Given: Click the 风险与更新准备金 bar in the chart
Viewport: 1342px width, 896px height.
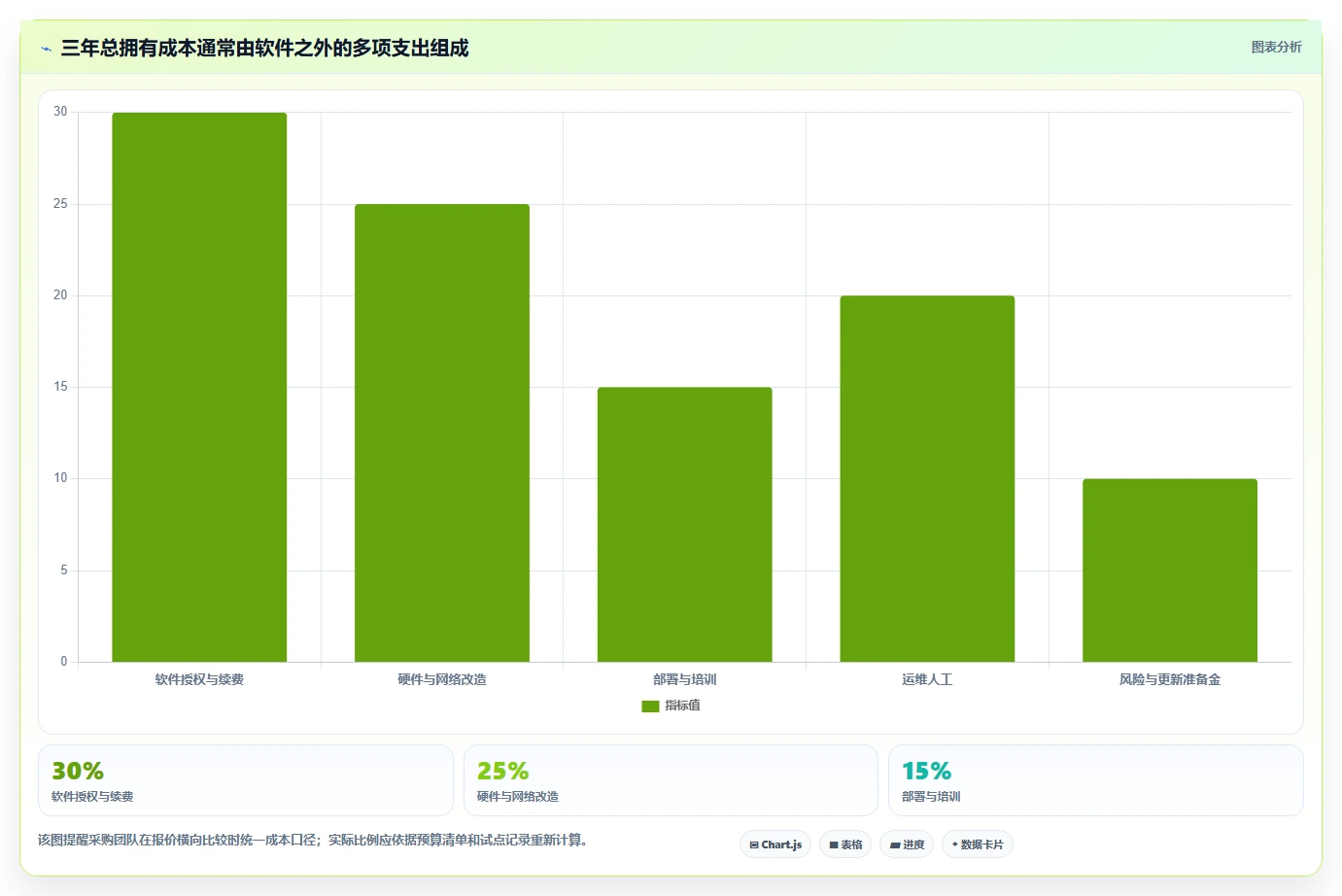Looking at the screenshot, I should click(1170, 570).
